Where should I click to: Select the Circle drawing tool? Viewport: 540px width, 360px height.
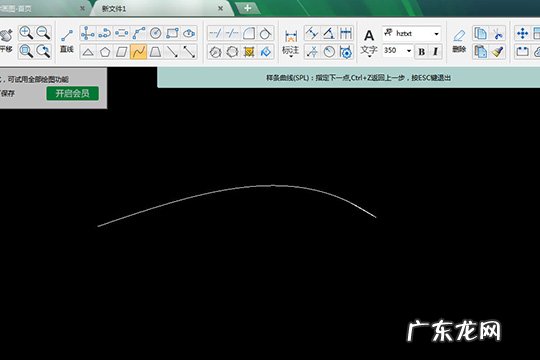click(x=156, y=33)
